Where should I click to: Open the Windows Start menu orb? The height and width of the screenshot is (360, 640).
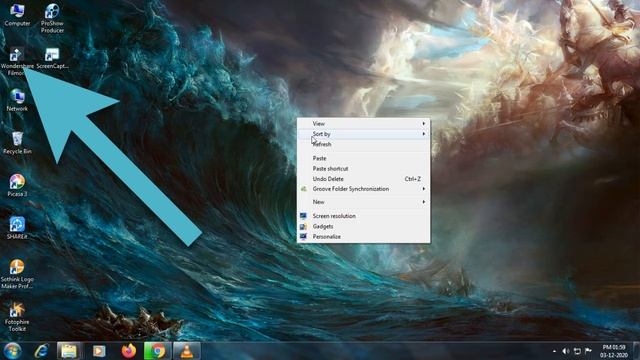[12, 351]
